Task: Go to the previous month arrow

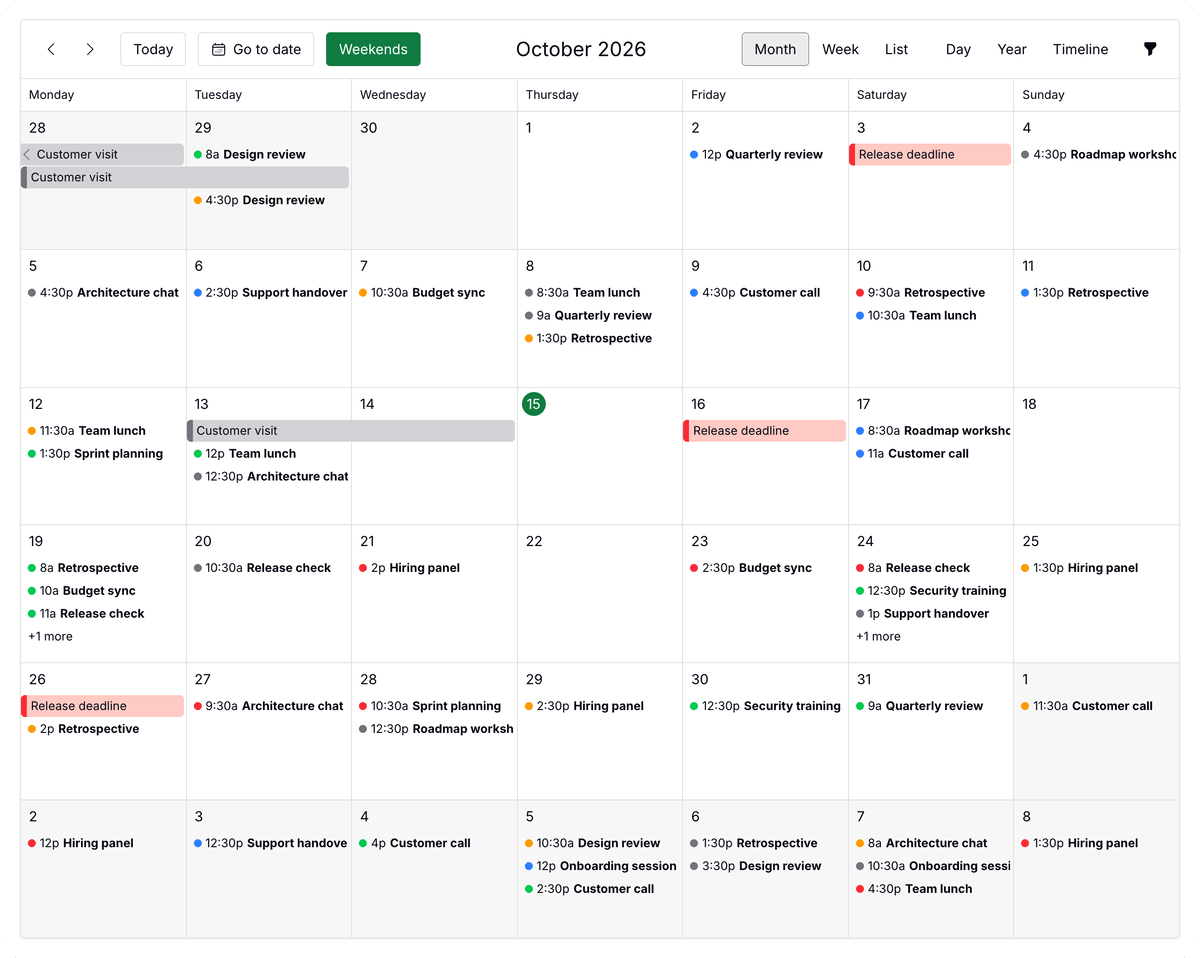Action: 51,49
